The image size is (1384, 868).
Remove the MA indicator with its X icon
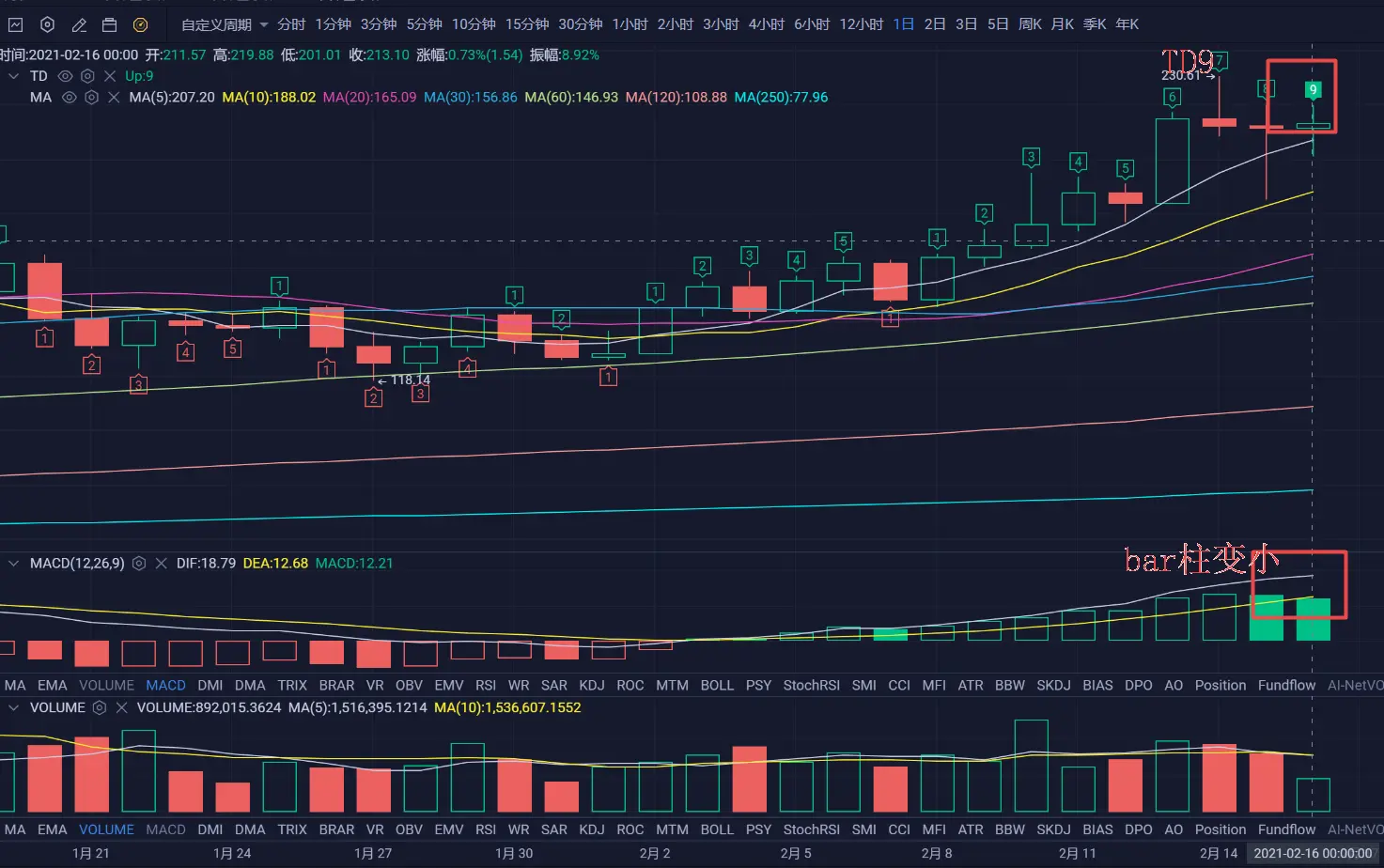click(x=114, y=97)
